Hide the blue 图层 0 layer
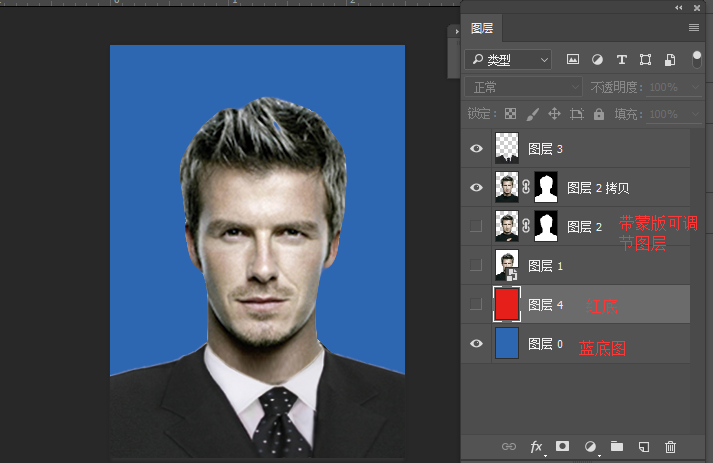Screen dimensions: 713x463 tap(476, 344)
